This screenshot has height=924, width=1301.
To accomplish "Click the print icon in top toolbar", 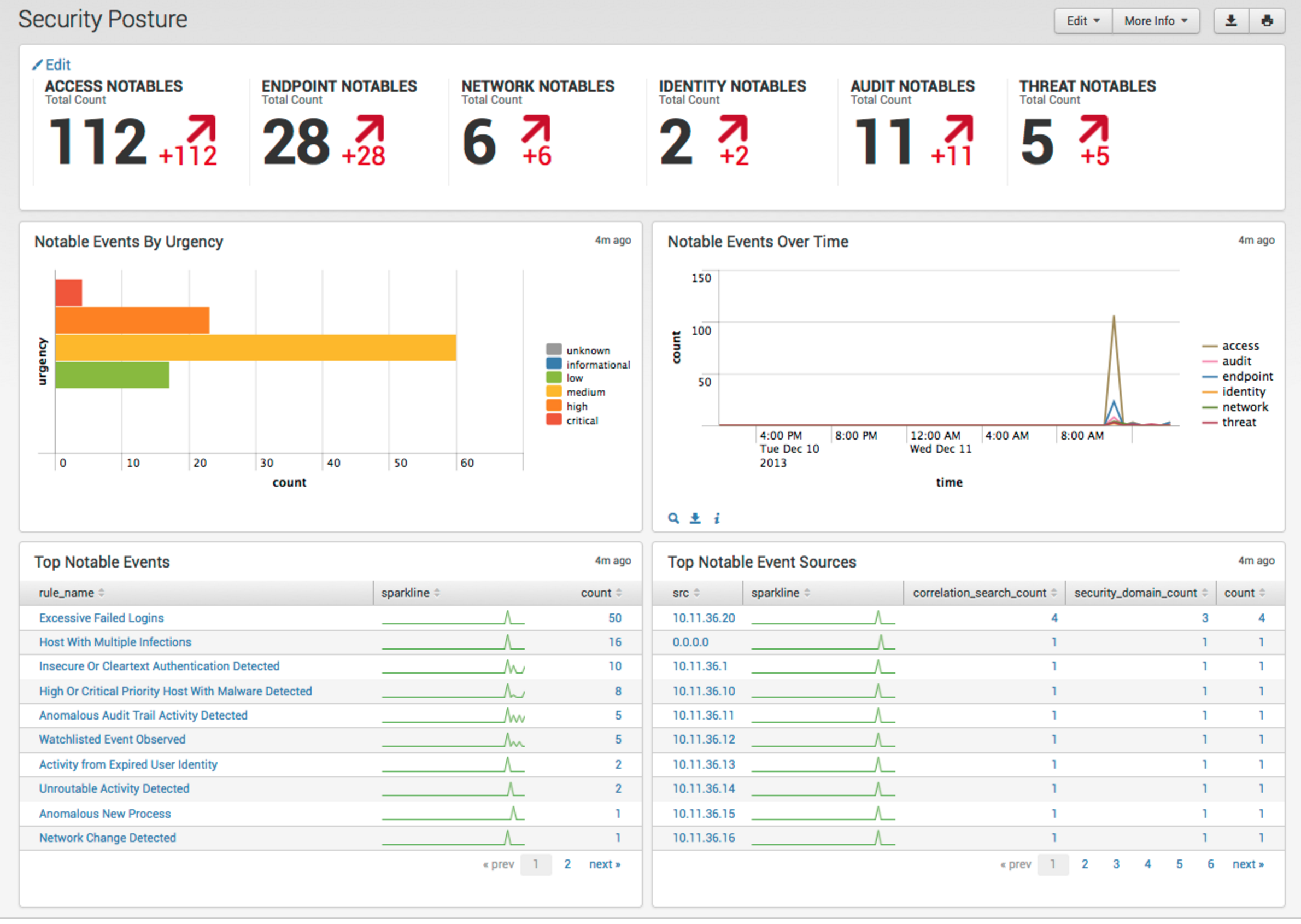I will [x=1267, y=21].
